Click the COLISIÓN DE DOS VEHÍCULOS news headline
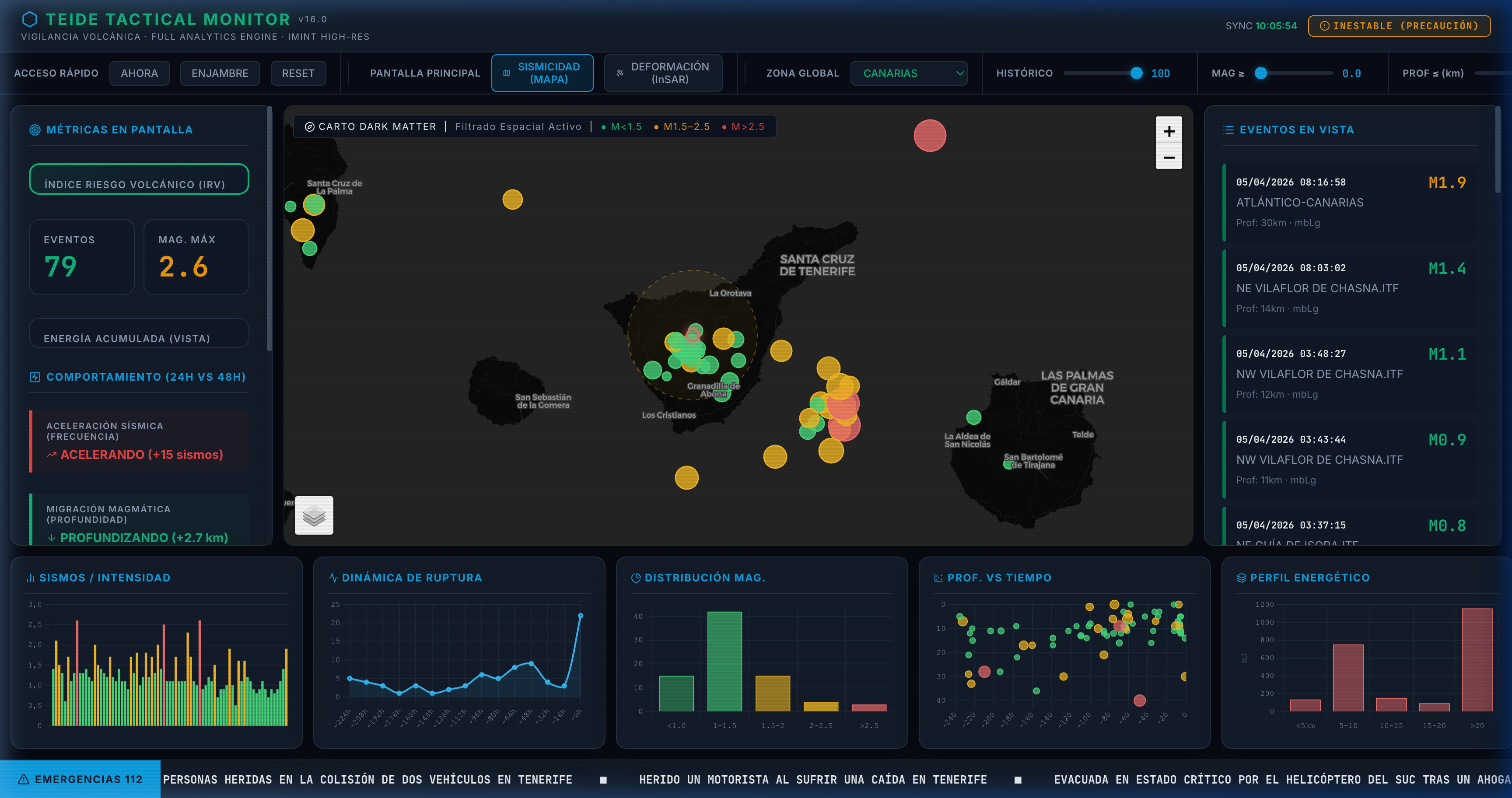This screenshot has height=798, width=1512. [x=367, y=779]
